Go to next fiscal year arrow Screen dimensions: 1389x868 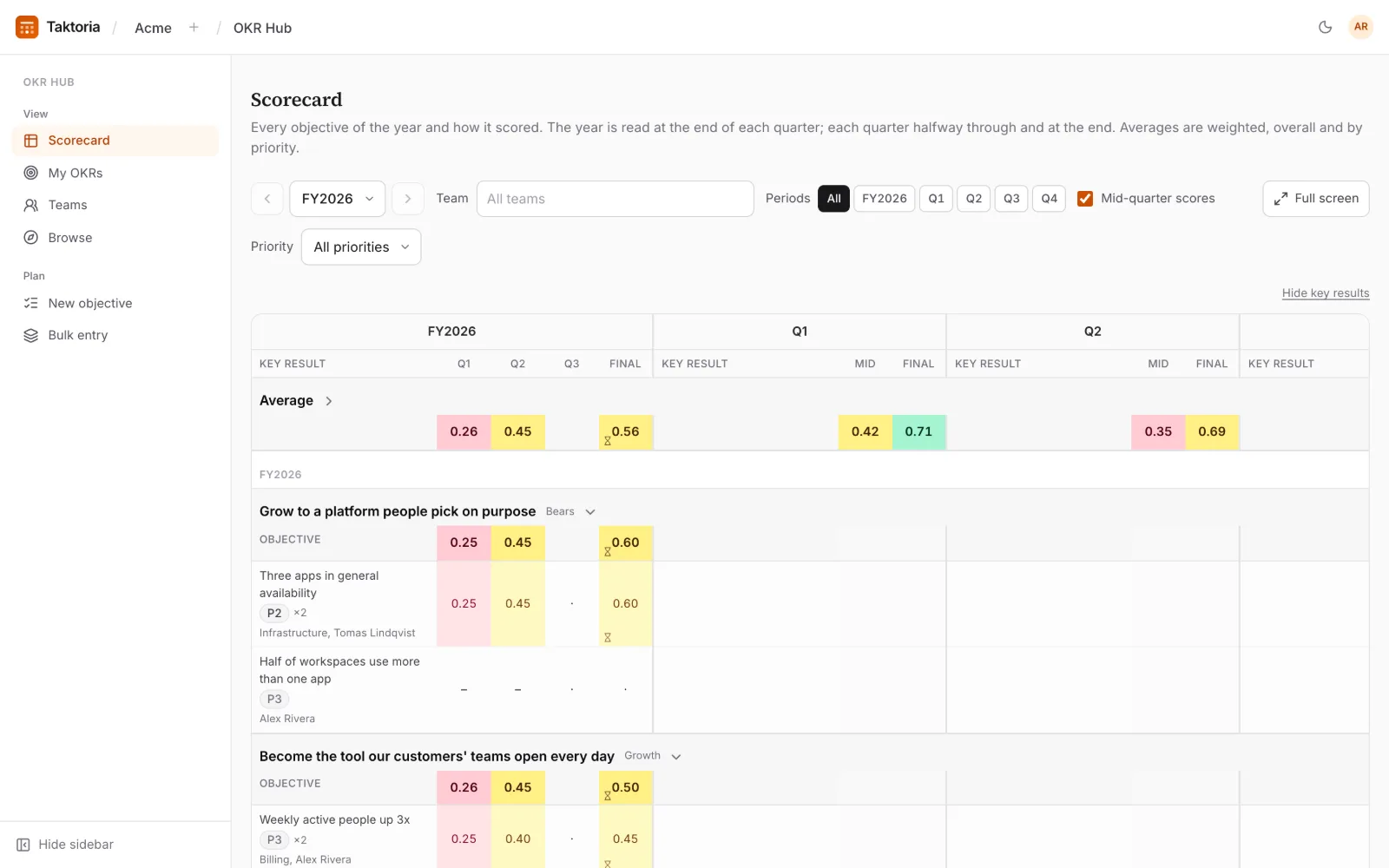[408, 199]
